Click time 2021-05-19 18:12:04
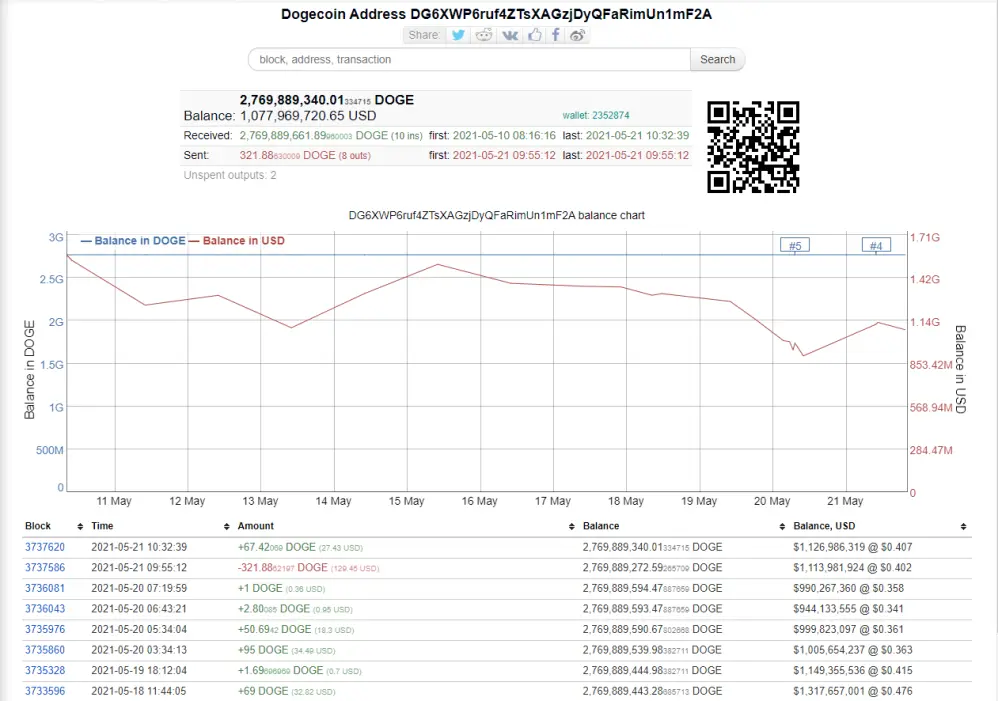 (x=139, y=670)
